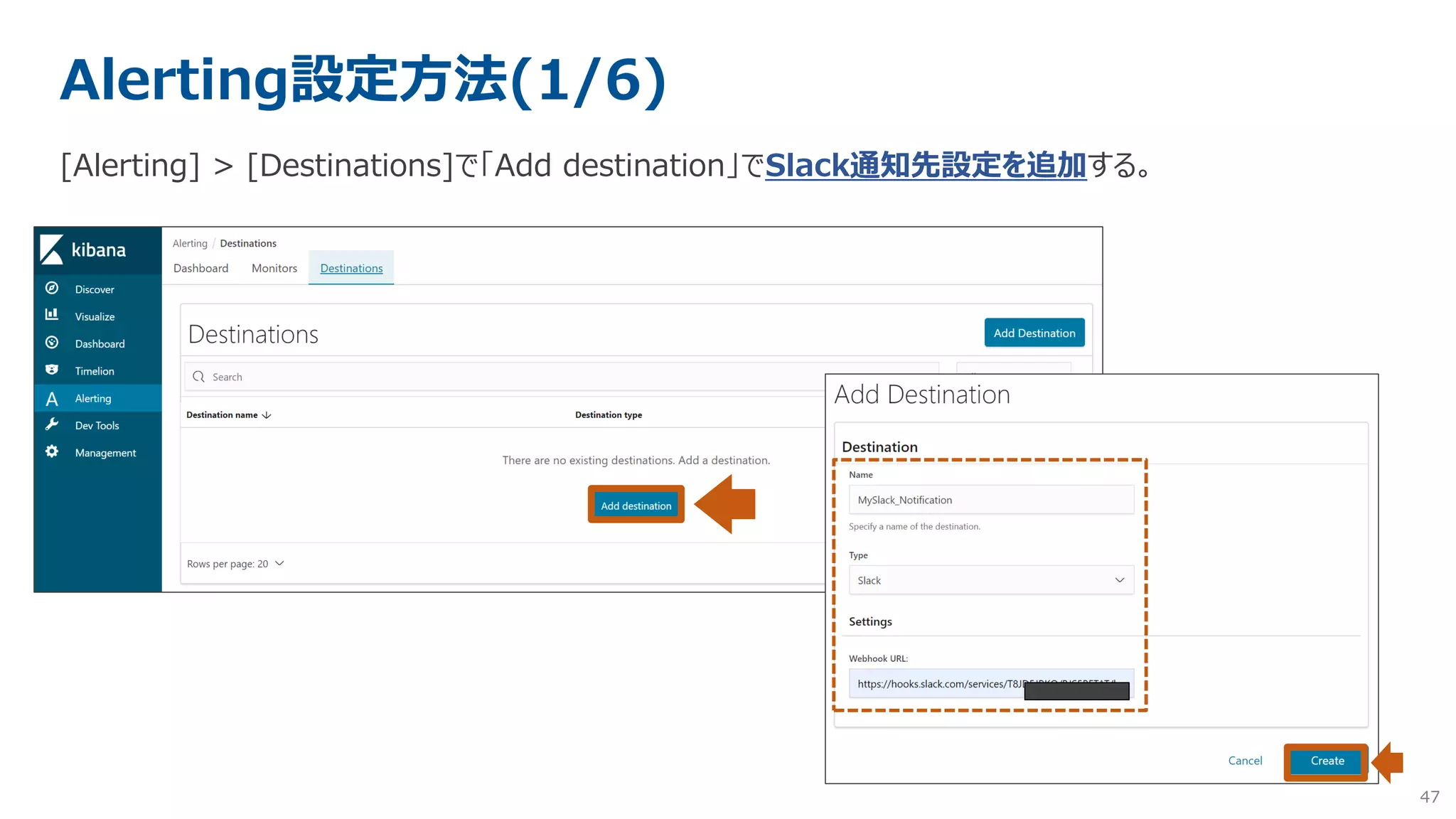
Task: Go to Dev Tools in the sidebar
Action: [x=97, y=425]
